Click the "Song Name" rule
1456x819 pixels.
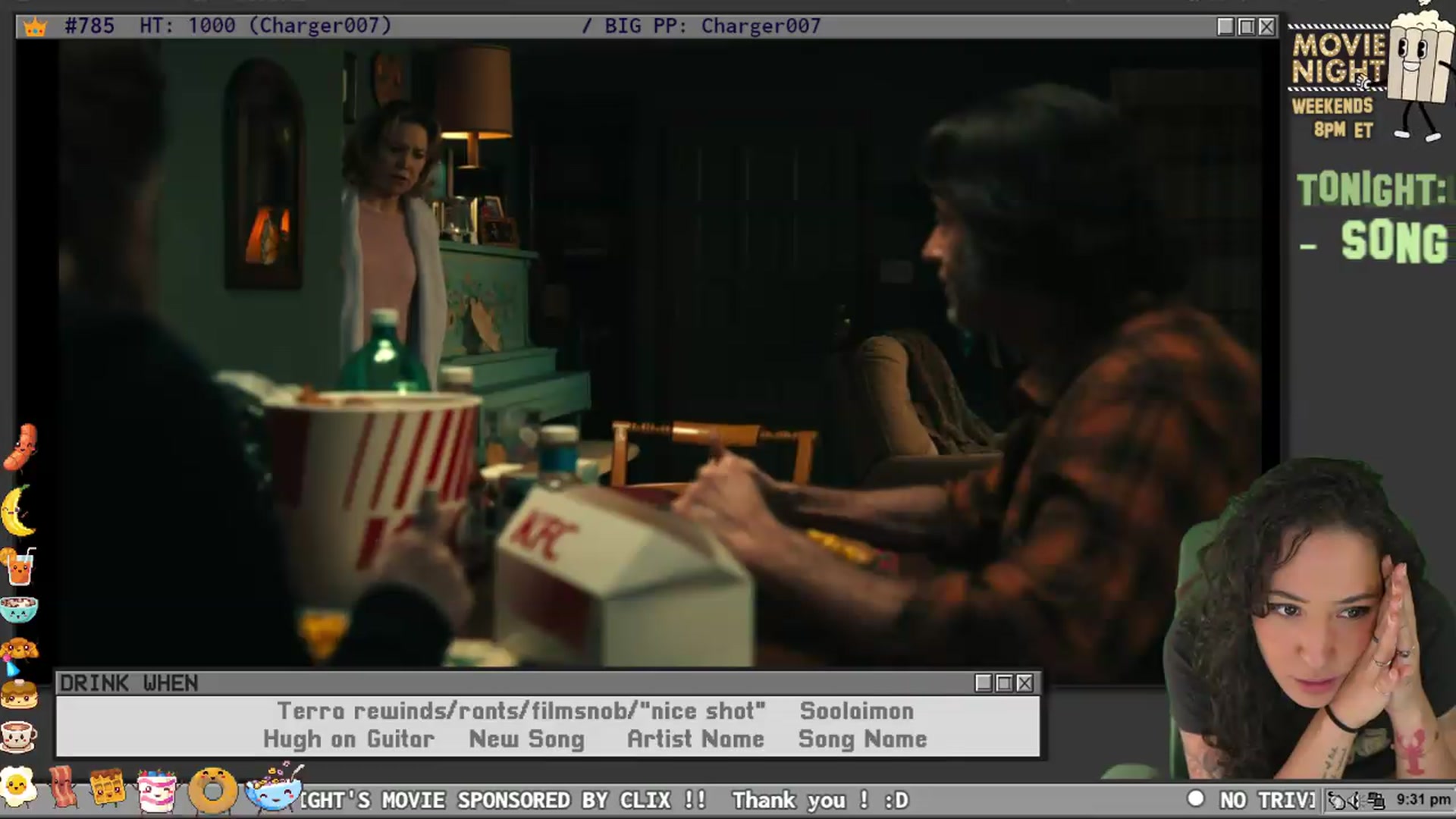862,739
